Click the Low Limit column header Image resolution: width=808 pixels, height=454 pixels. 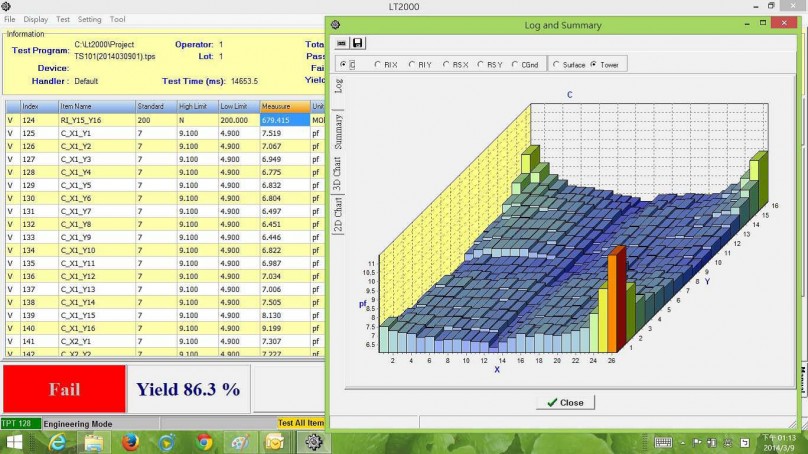(x=239, y=107)
